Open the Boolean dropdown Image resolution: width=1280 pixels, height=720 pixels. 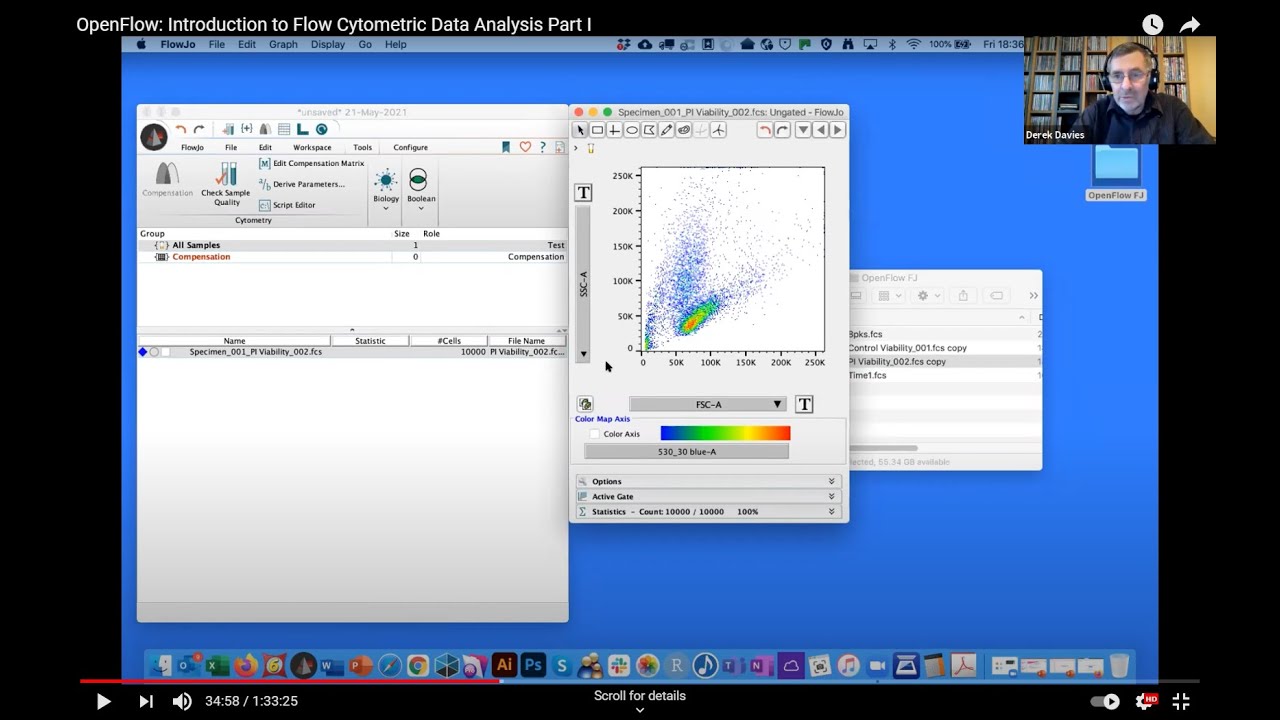click(421, 188)
